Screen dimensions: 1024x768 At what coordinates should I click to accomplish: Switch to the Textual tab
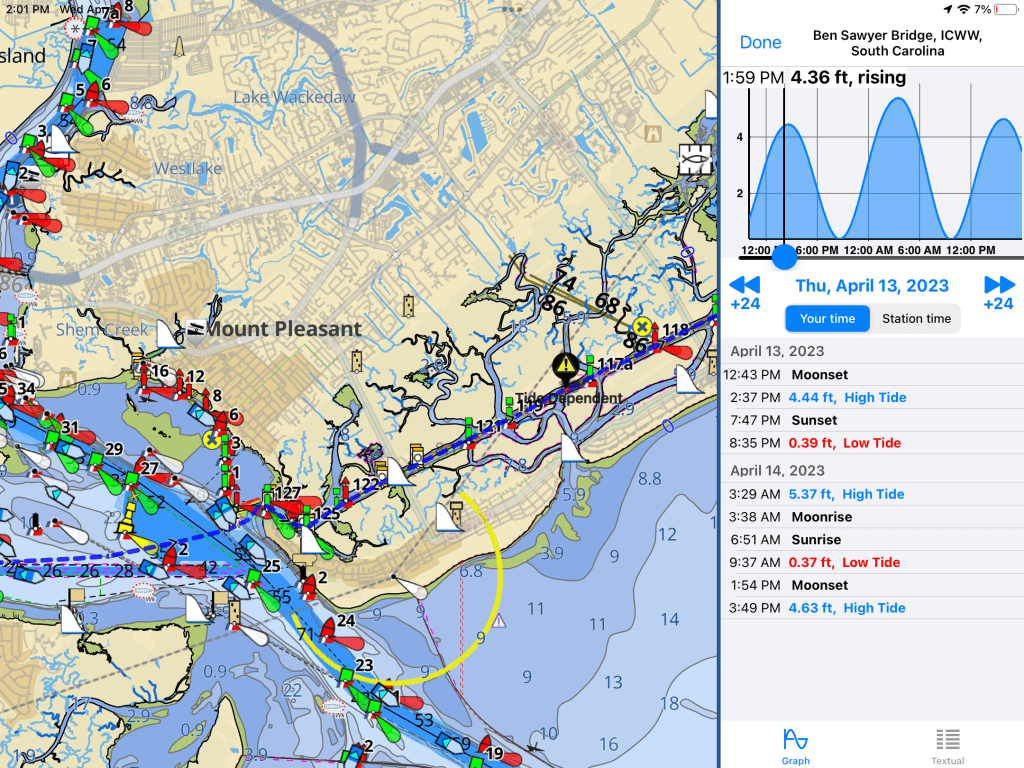pos(948,745)
